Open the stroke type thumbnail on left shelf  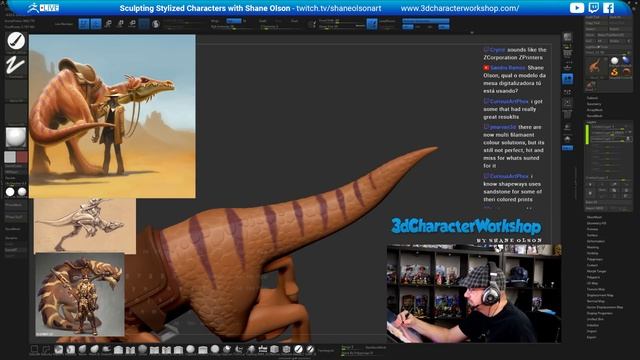tap(16, 65)
